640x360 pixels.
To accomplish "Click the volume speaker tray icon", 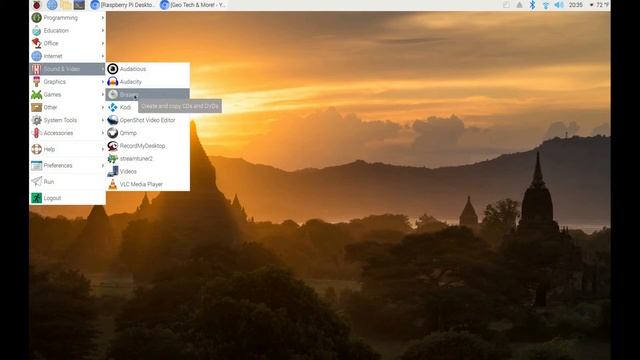I will pos(559,5).
